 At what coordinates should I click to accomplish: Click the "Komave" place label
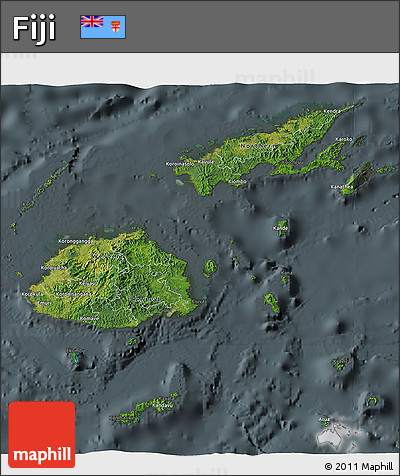click(90, 319)
